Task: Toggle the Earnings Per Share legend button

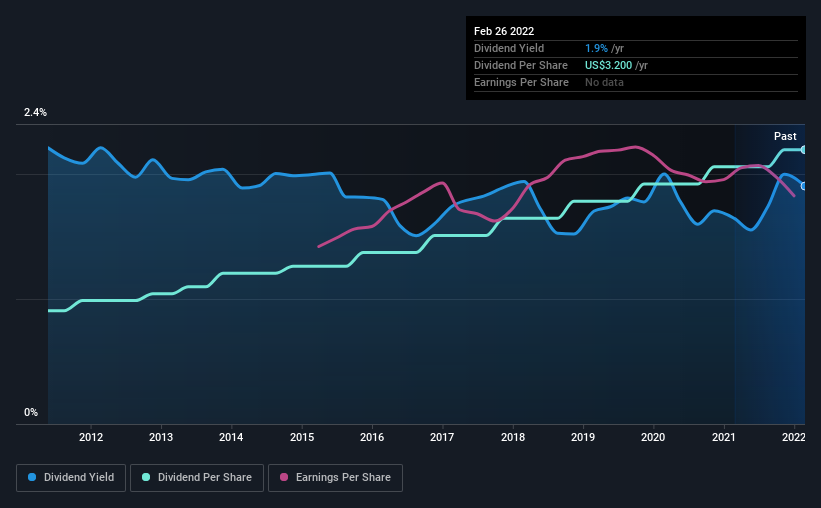Action: [x=335, y=478]
